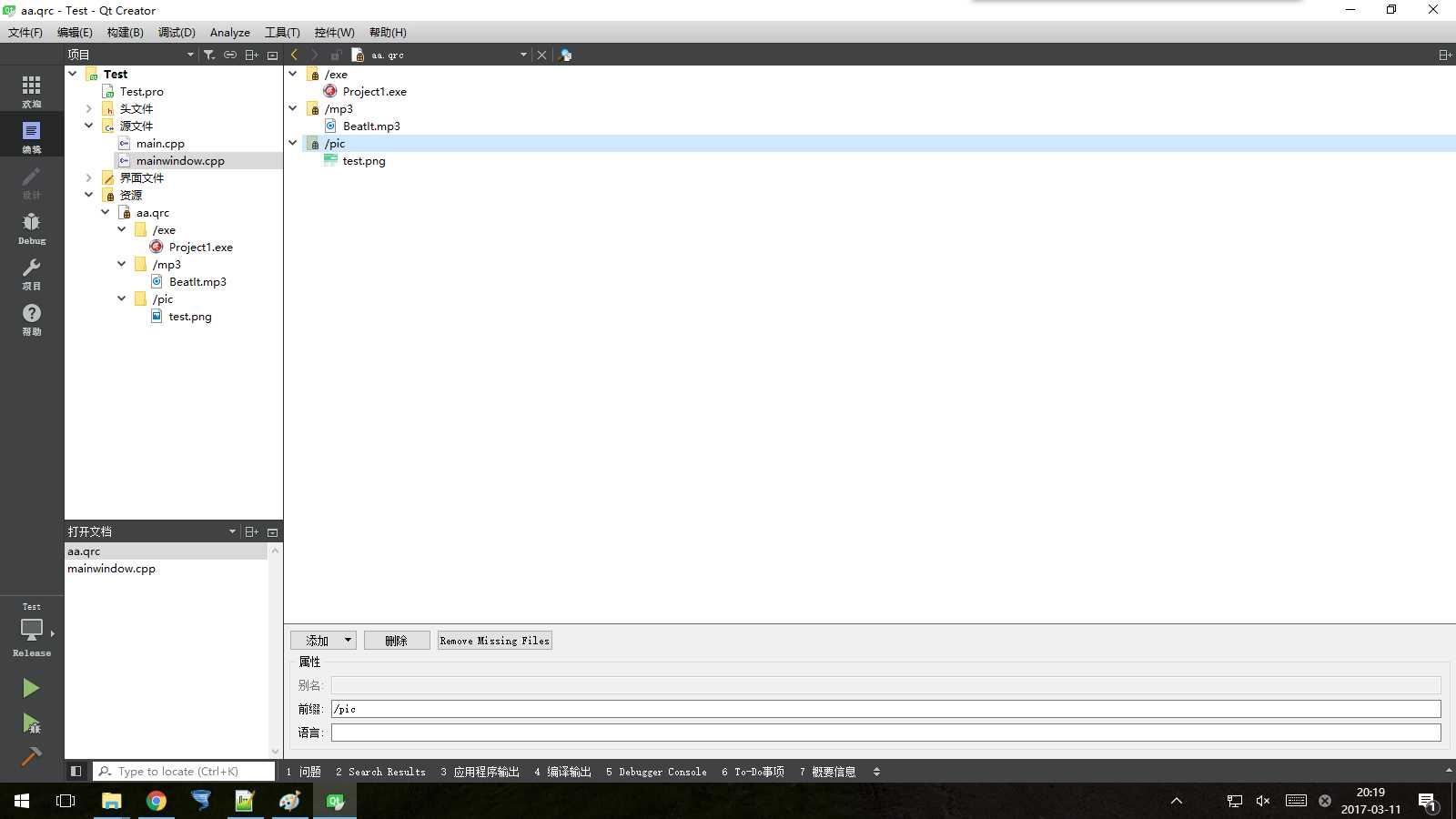The height and width of the screenshot is (819, 1456).
Task: Show the Debugger Console pane
Action: click(x=656, y=772)
